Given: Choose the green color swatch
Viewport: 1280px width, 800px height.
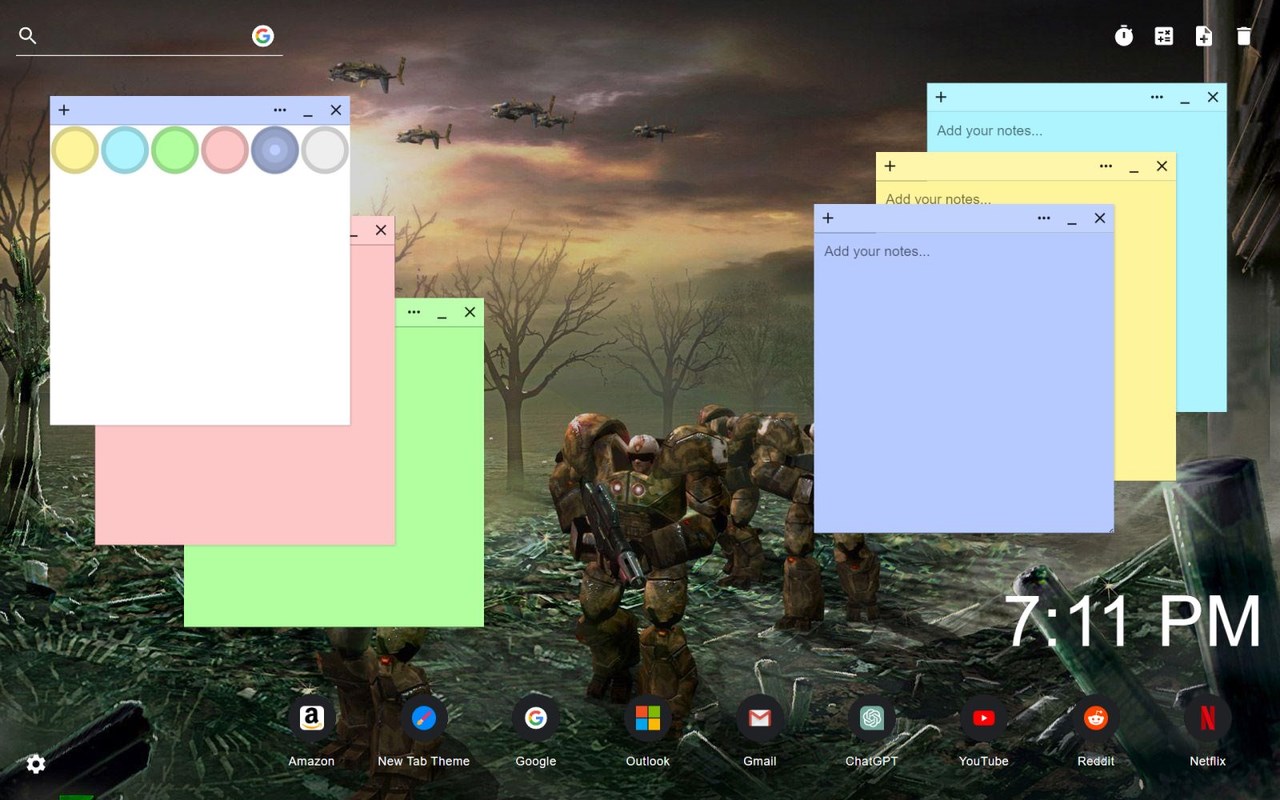Looking at the screenshot, I should (x=175, y=150).
